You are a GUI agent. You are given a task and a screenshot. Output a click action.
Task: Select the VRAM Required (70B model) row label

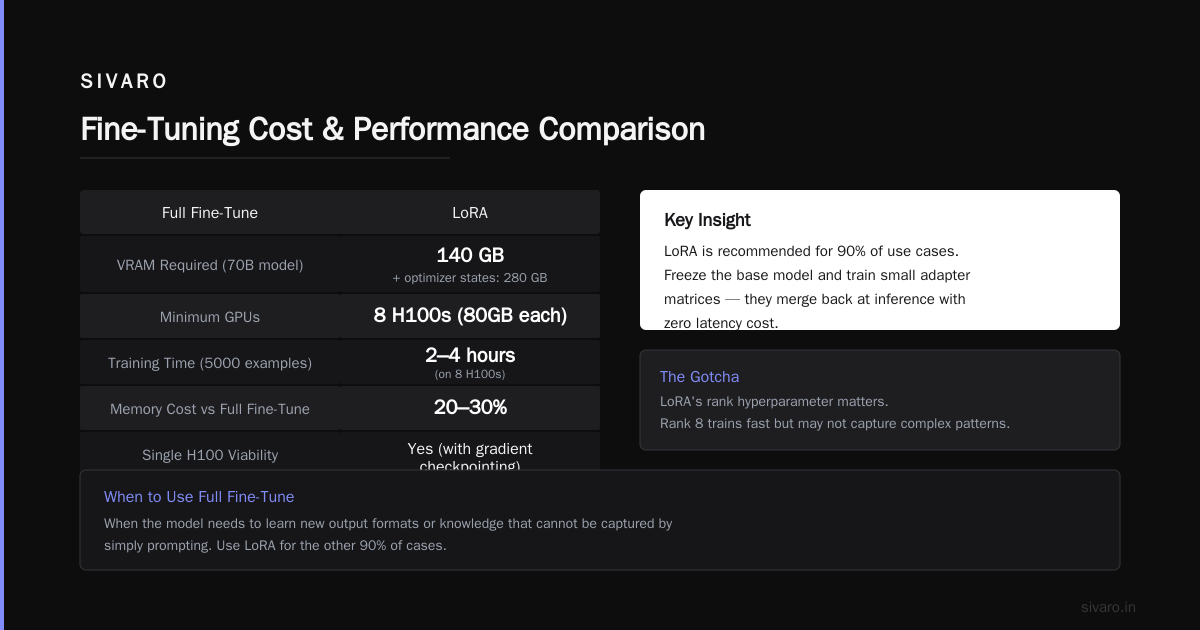coord(210,265)
